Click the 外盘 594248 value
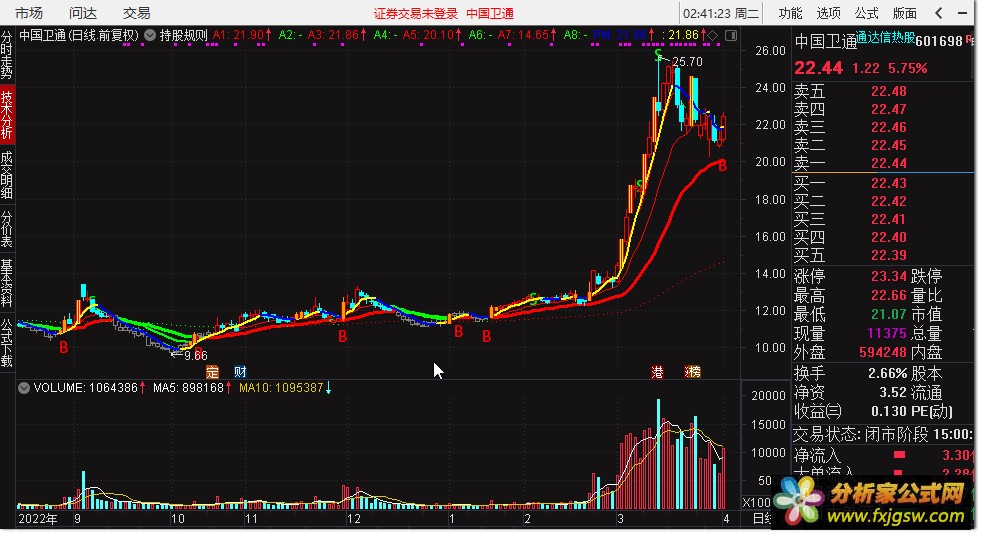 coord(883,352)
